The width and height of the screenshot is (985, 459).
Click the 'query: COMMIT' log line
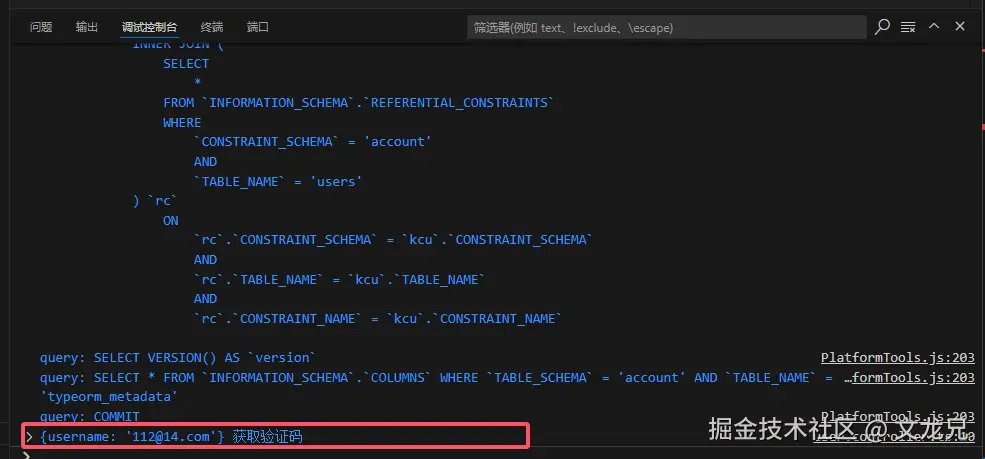pos(89,416)
